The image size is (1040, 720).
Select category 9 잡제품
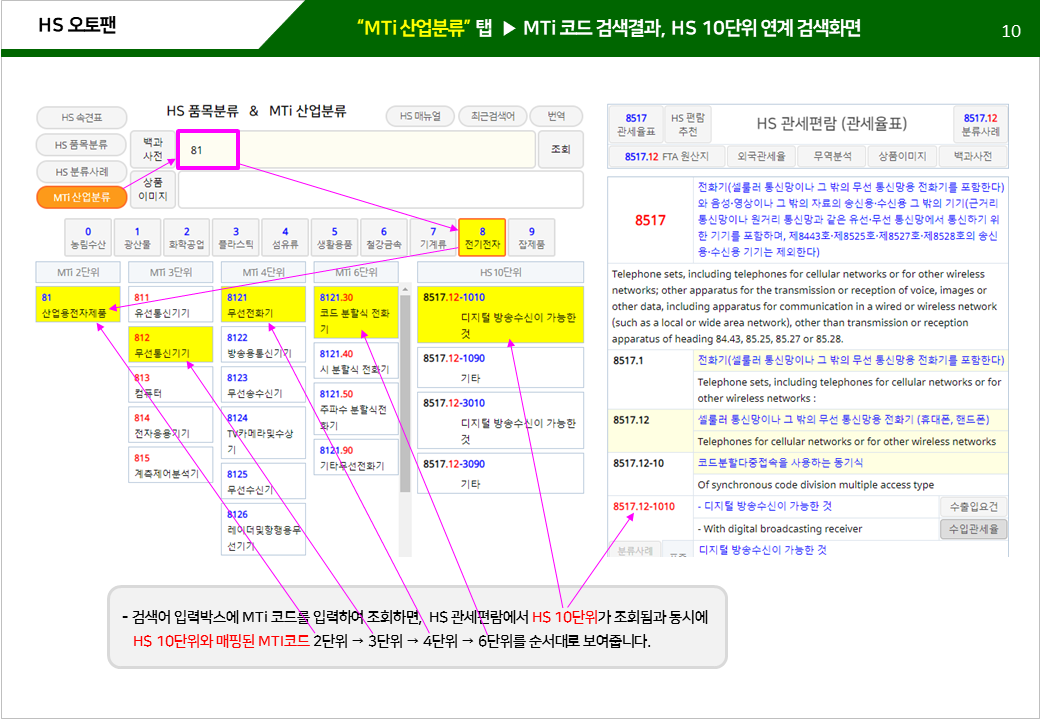pos(531,237)
